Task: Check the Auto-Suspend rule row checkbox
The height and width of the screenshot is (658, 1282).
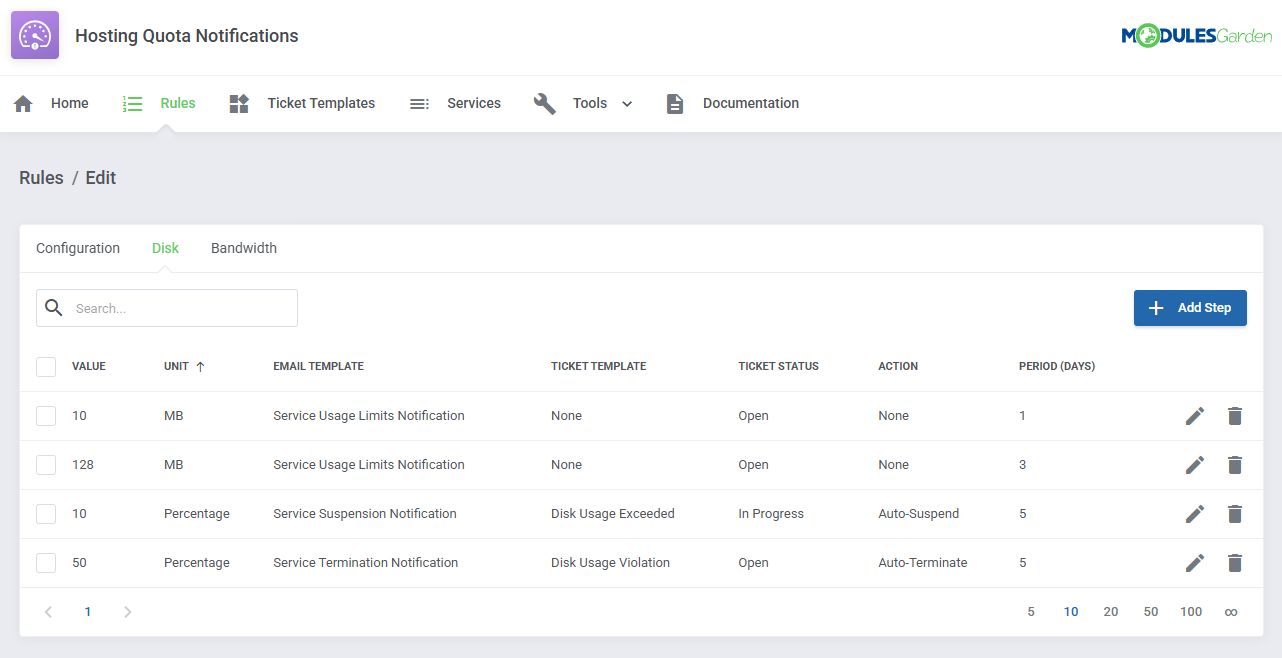Action: pyautogui.click(x=45, y=513)
